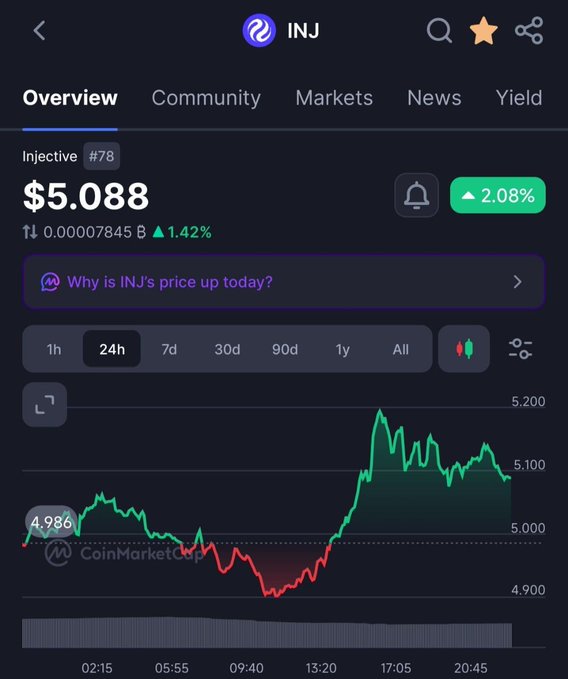
Task: Switch to the Community tab
Action: (206, 98)
